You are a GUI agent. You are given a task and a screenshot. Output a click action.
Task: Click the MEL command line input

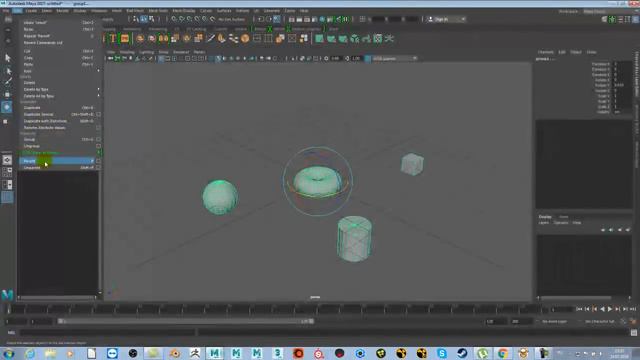pyautogui.click(x=108, y=333)
